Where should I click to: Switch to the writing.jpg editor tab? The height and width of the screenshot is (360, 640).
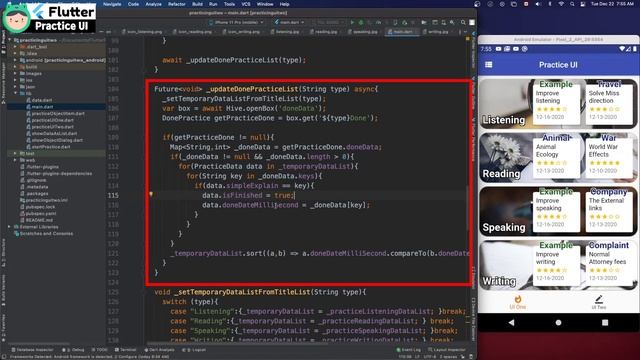click(x=438, y=32)
